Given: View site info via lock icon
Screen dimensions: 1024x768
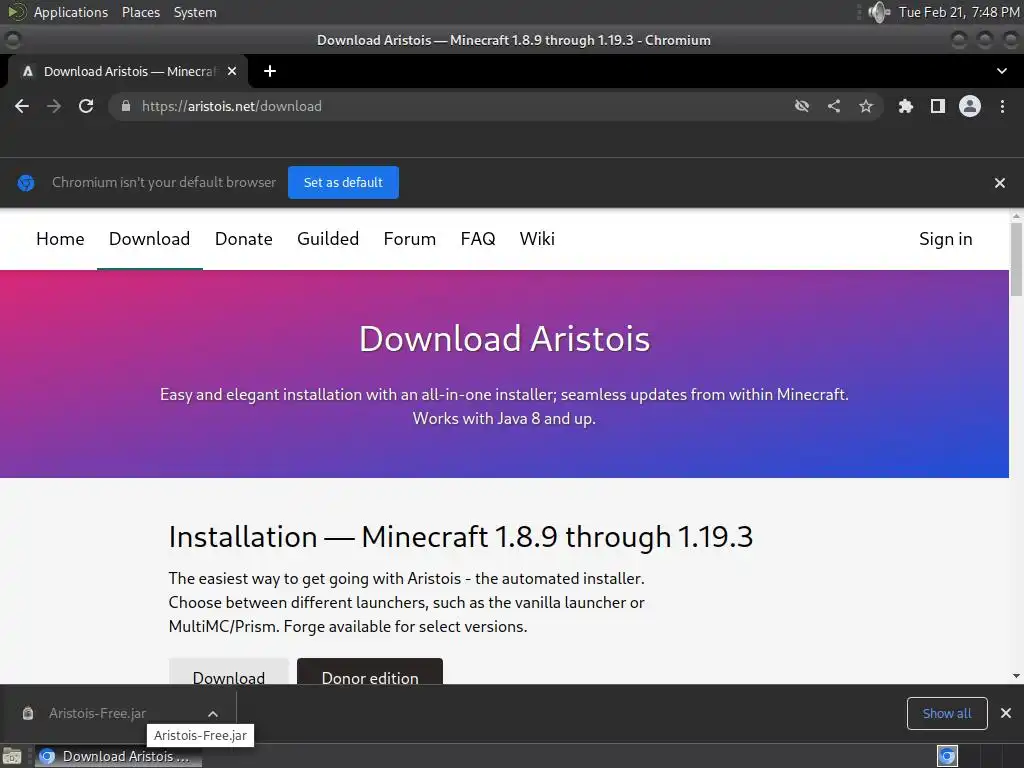Looking at the screenshot, I should (126, 106).
